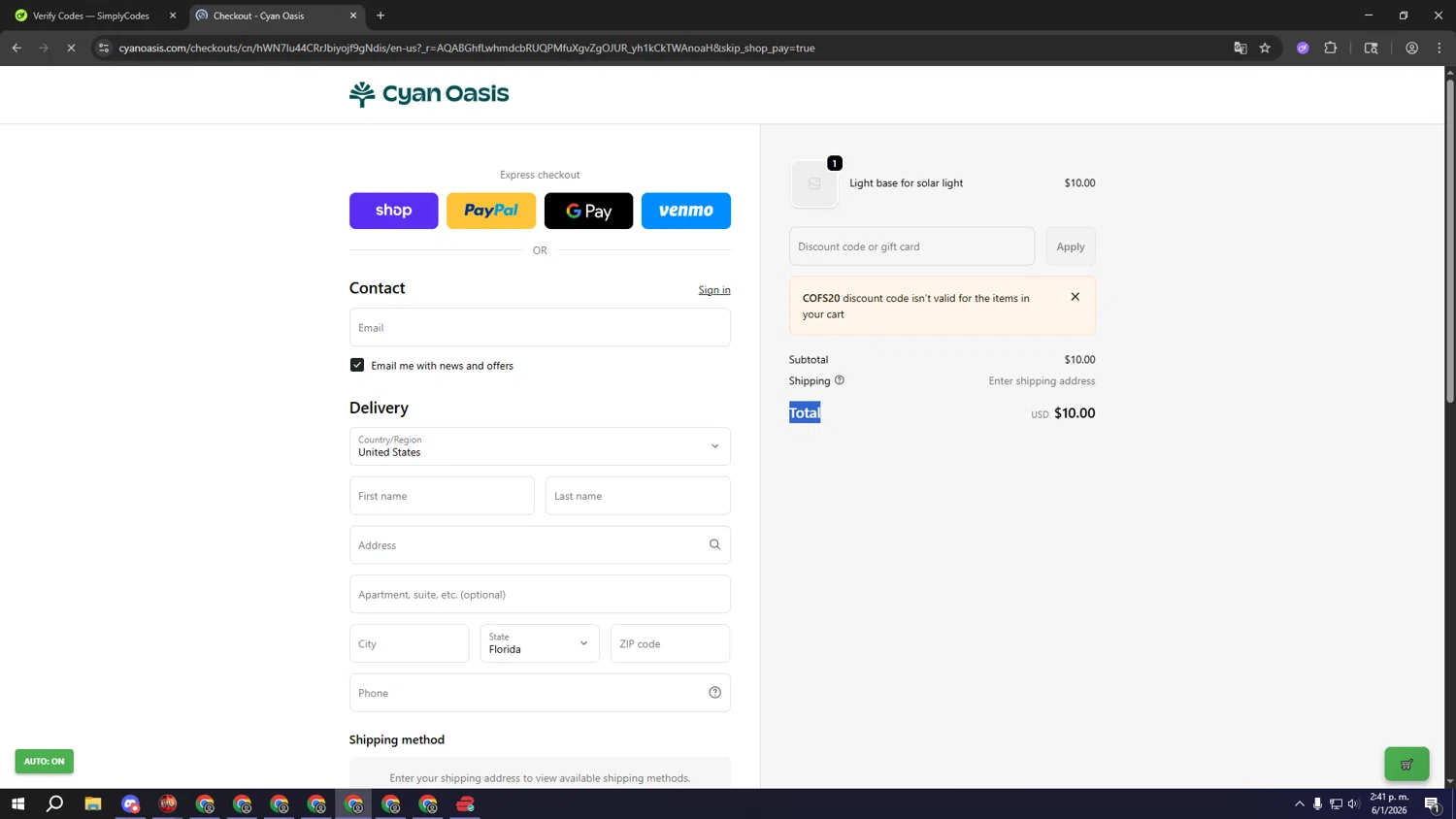The width and height of the screenshot is (1456, 819).
Task: Open the taskbar clock and date
Action: pos(1389,803)
